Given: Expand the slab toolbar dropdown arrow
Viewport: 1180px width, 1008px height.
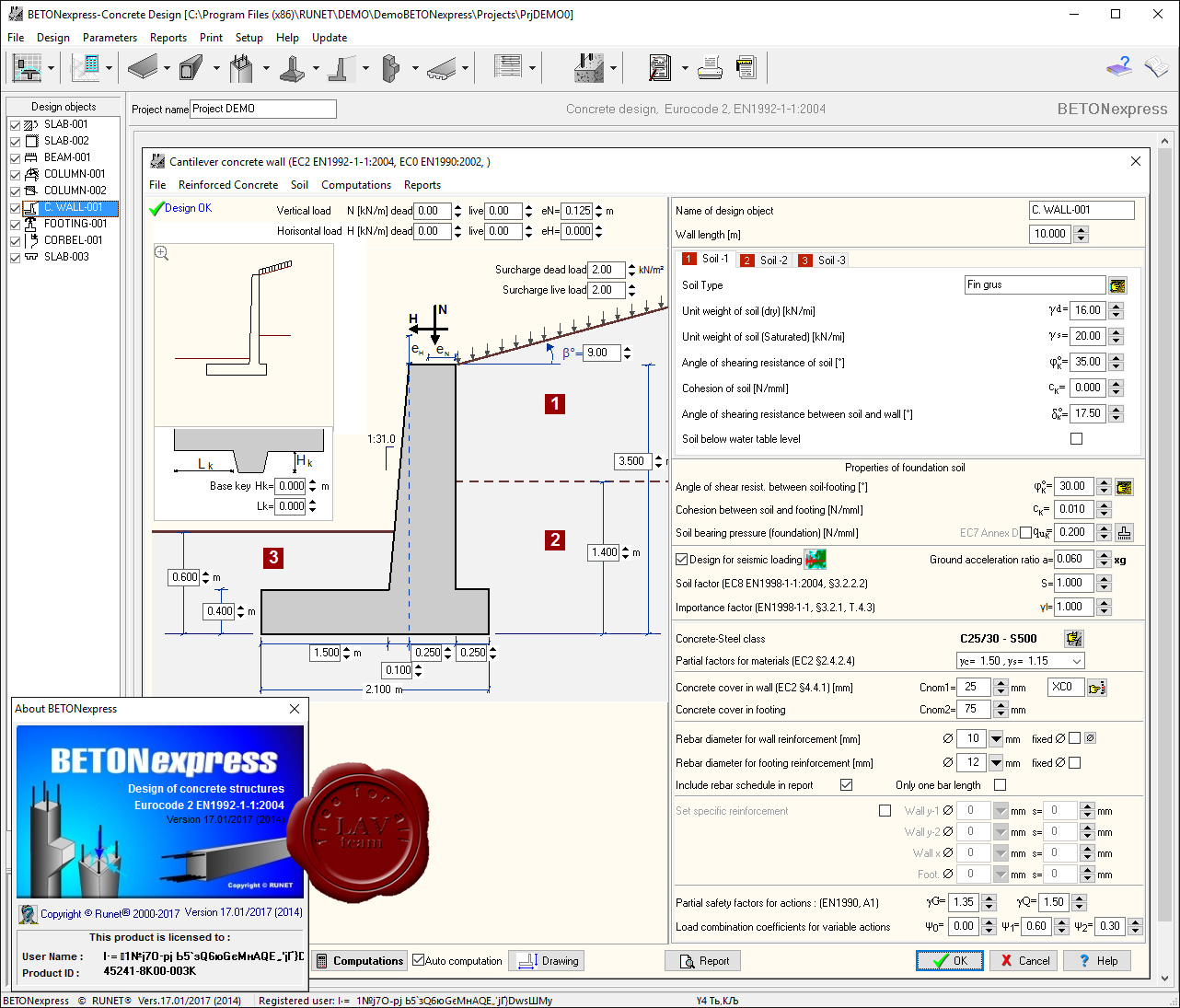Looking at the screenshot, I should (x=167, y=68).
